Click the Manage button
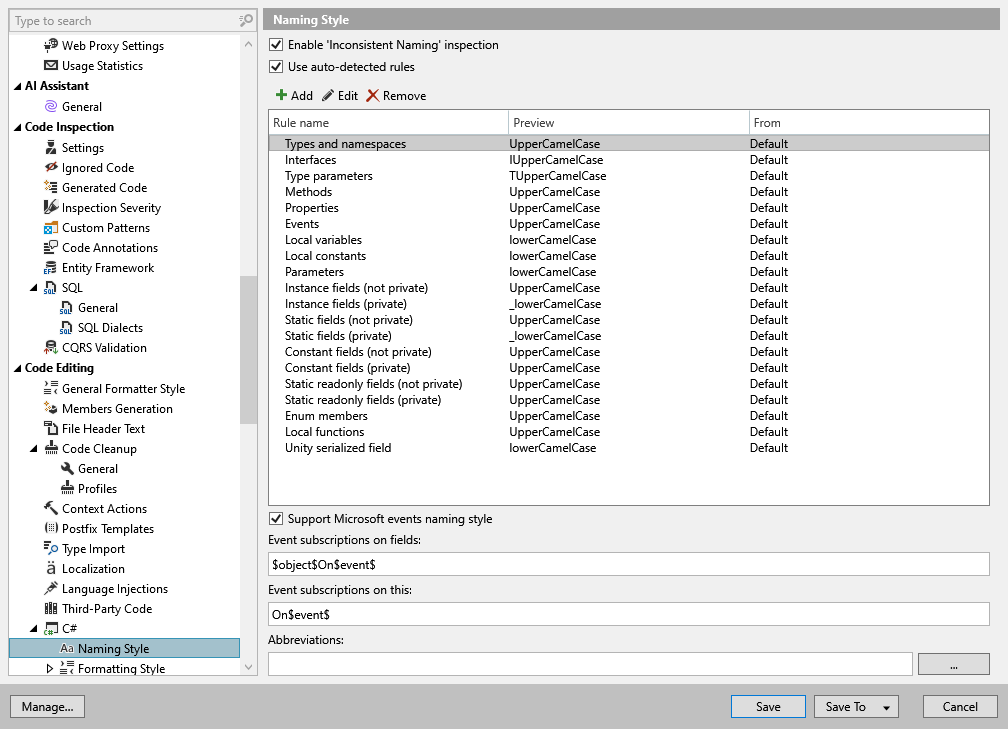 (47, 706)
